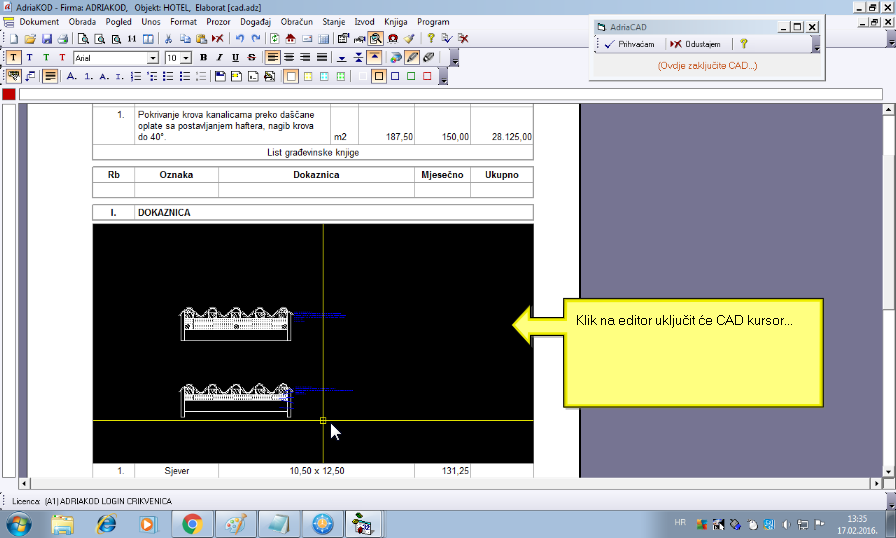Open the Obračun menu
Image resolution: width=896 pixels, height=538 pixels.
[x=297, y=22]
